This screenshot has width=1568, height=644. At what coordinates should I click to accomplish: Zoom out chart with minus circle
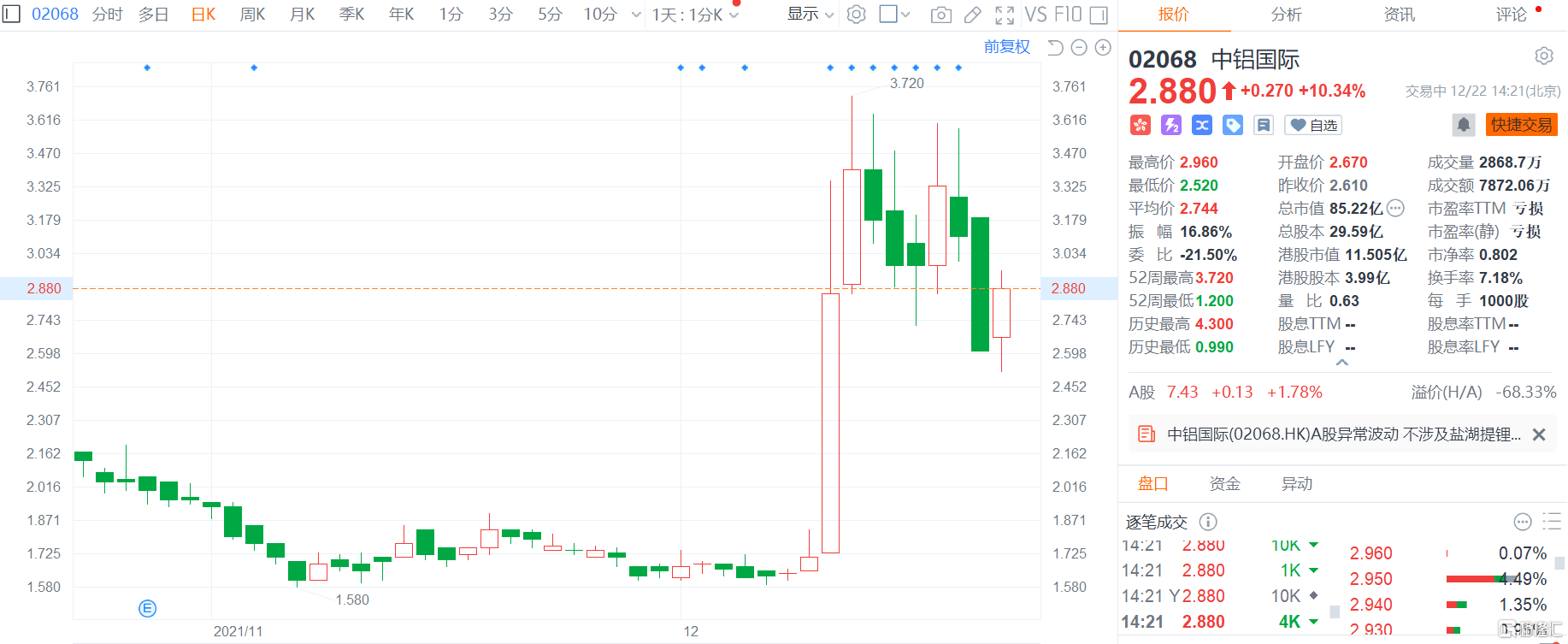point(1079,47)
